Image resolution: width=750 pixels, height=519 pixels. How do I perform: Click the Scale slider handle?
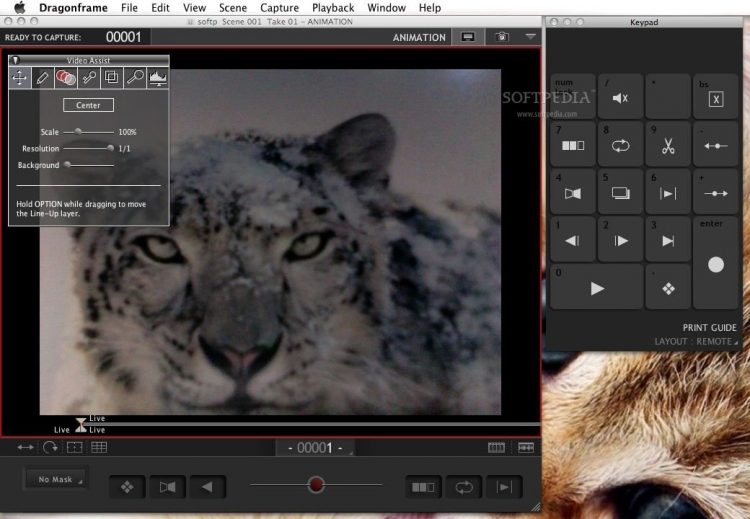pyautogui.click(x=78, y=131)
